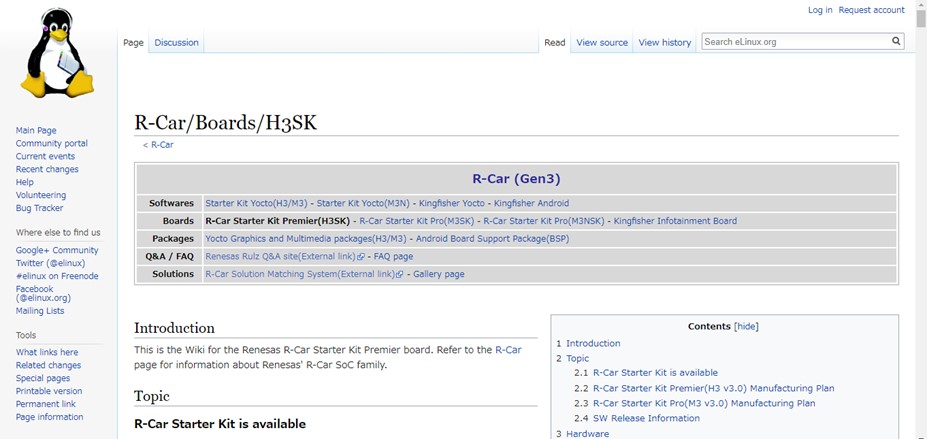The image size is (927, 439).
Task: Go back to parent R-Car breadcrumb
Action: tap(162, 145)
